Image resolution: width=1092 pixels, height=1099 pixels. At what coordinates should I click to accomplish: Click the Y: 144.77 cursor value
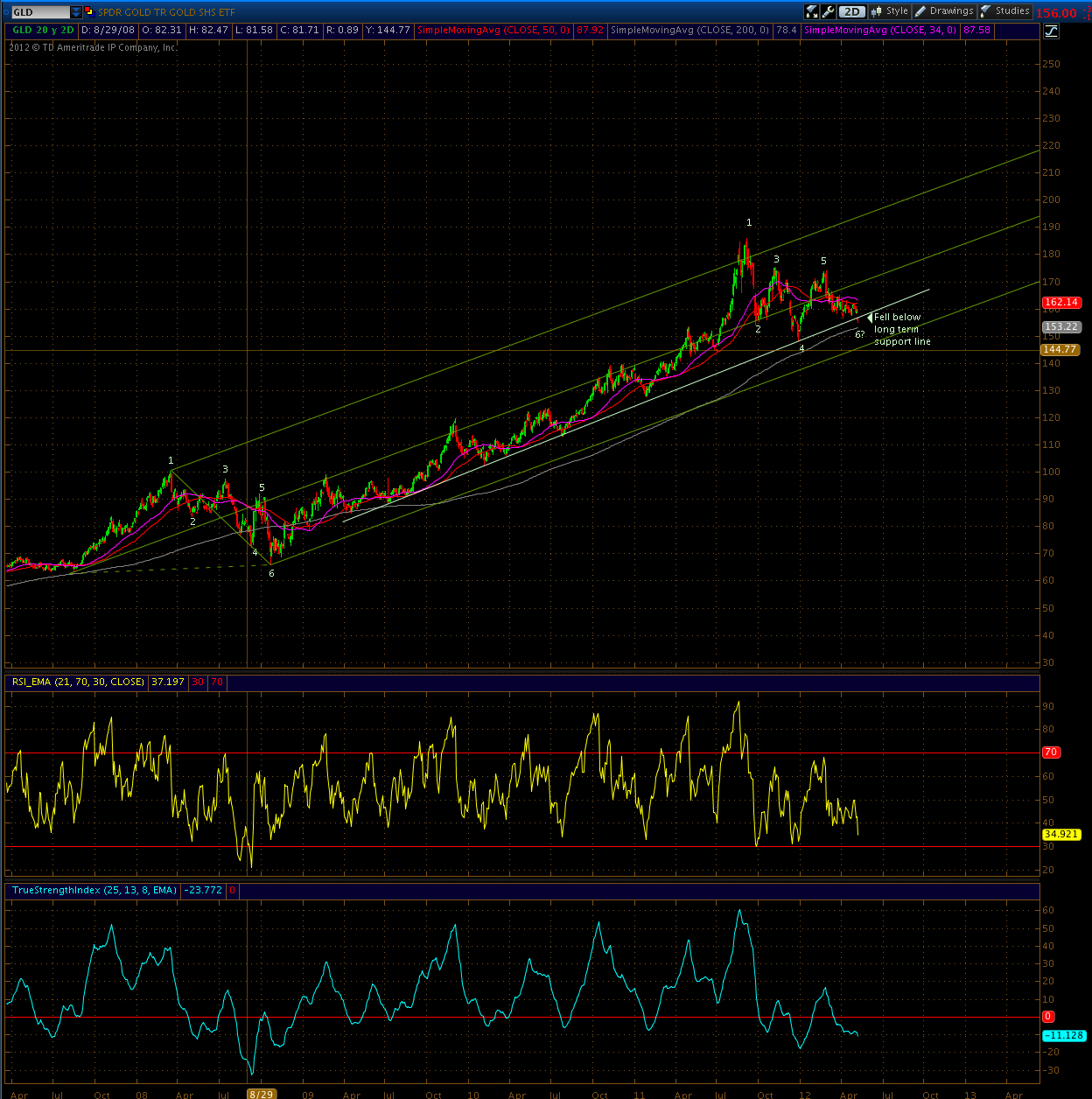pos(388,30)
